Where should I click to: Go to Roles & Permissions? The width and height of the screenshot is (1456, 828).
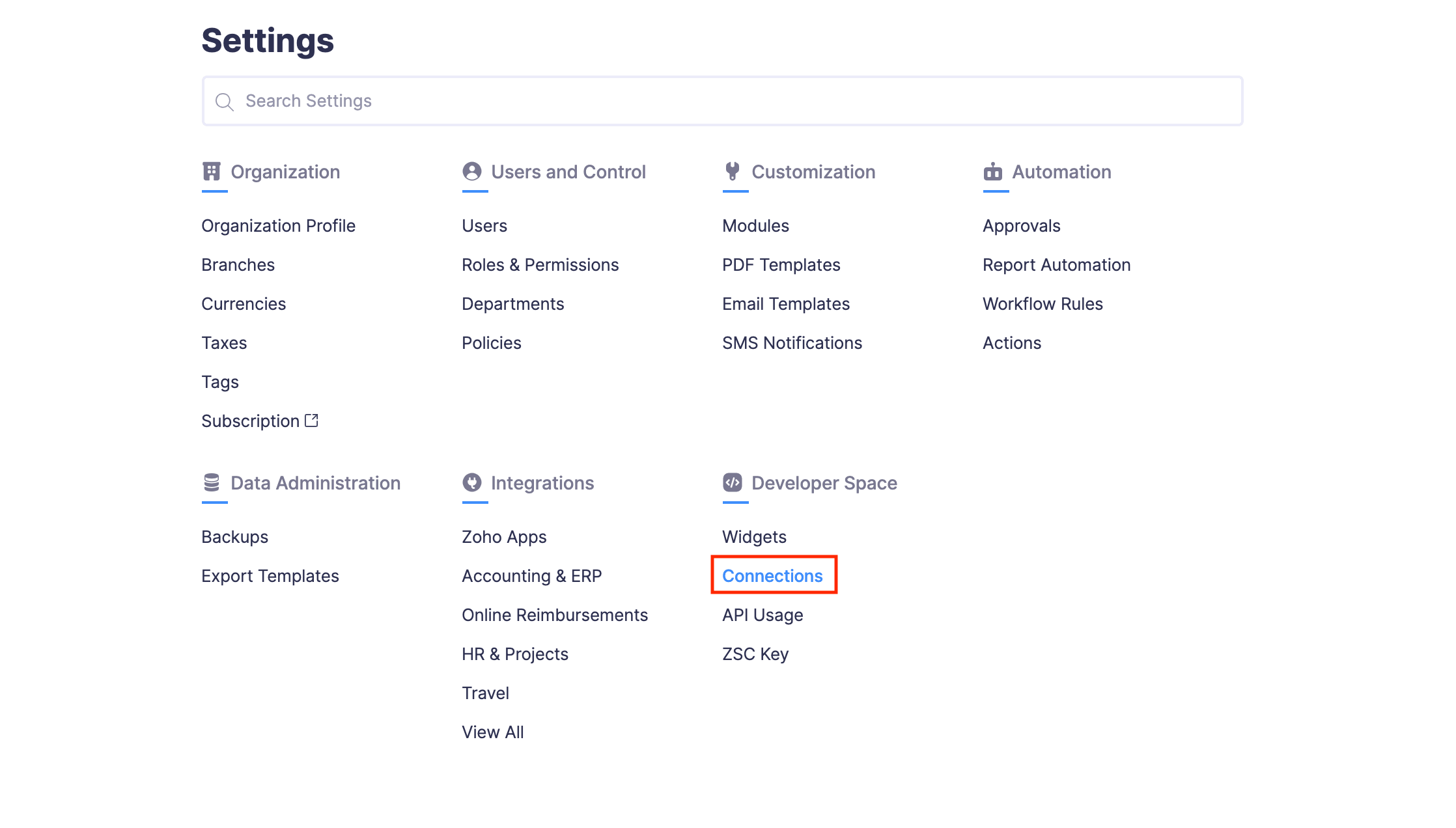pyautogui.click(x=540, y=265)
